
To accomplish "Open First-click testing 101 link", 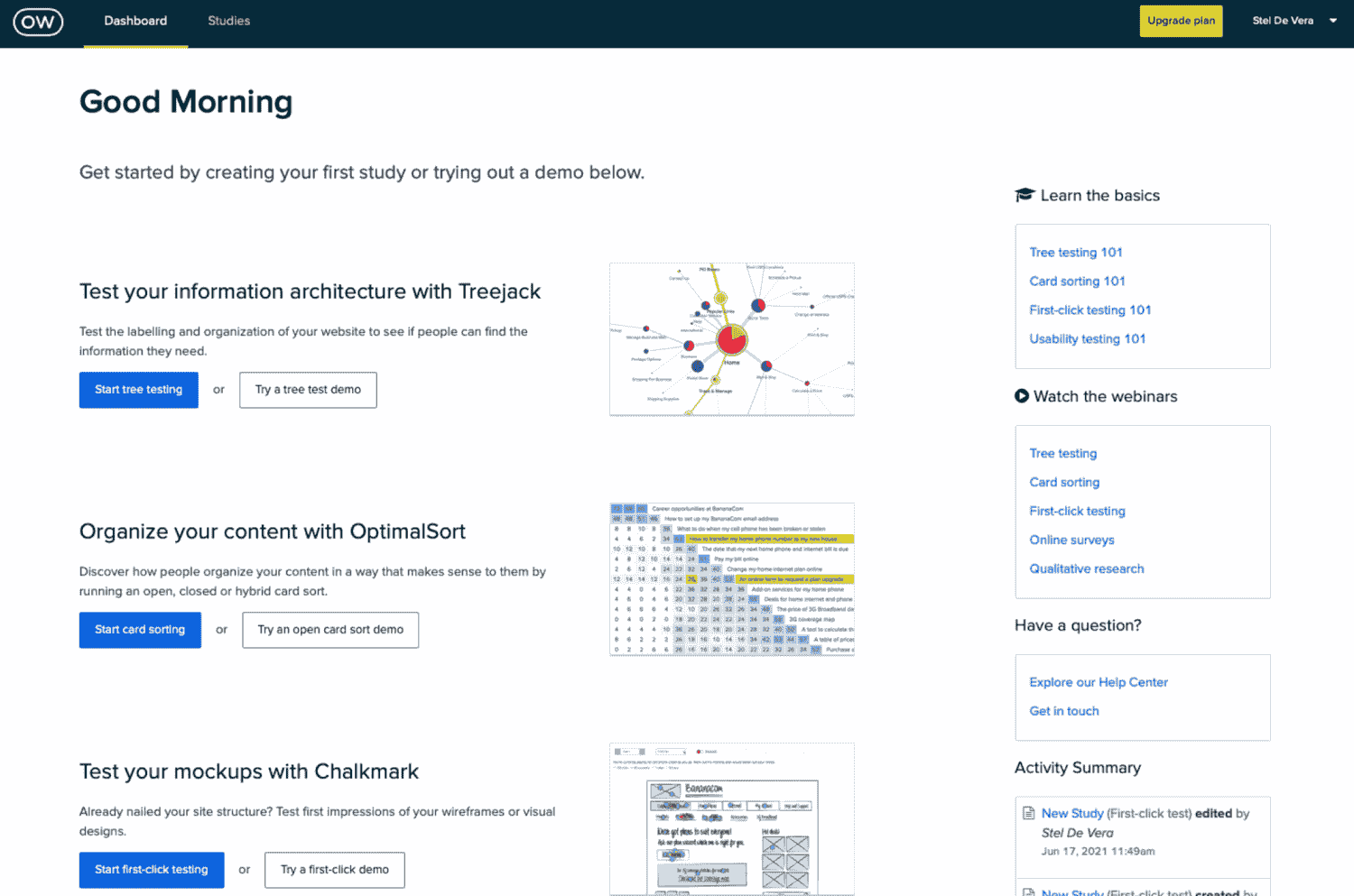I will click(x=1090, y=310).
